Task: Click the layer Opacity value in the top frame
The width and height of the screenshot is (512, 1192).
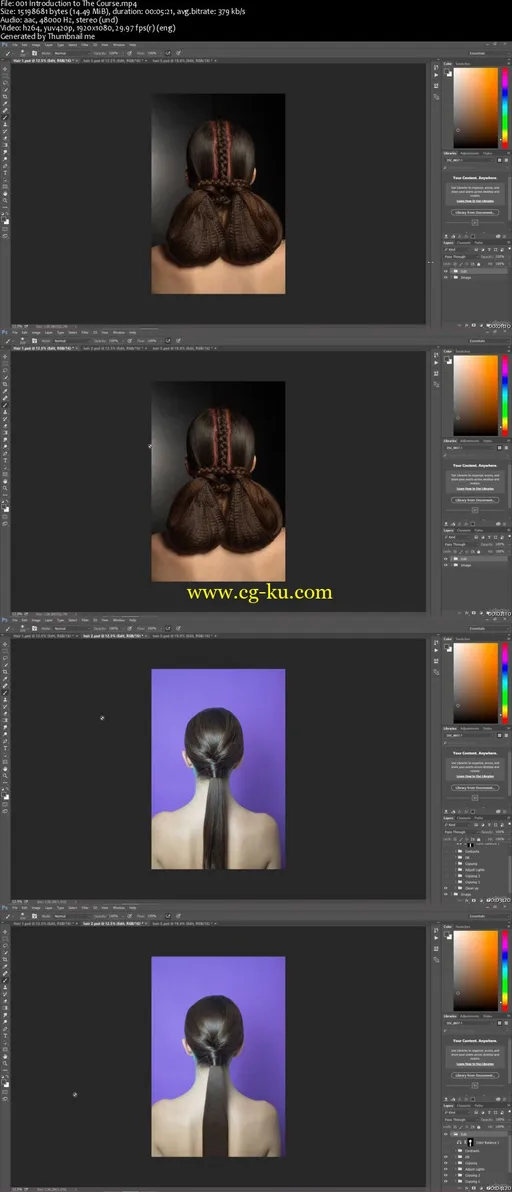Action: (x=500, y=256)
